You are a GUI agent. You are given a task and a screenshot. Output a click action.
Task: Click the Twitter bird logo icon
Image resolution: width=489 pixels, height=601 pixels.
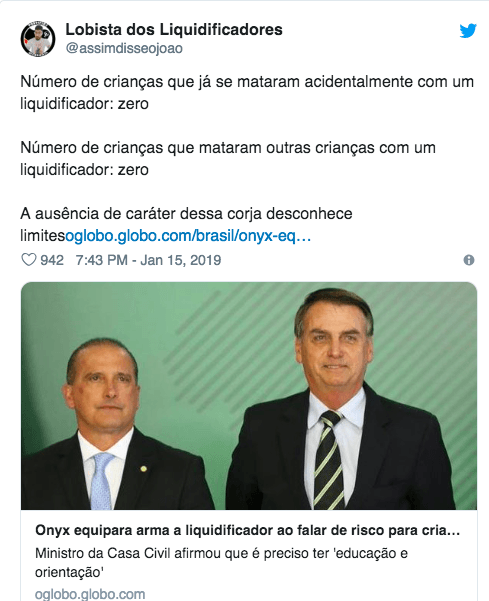pyautogui.click(x=468, y=31)
